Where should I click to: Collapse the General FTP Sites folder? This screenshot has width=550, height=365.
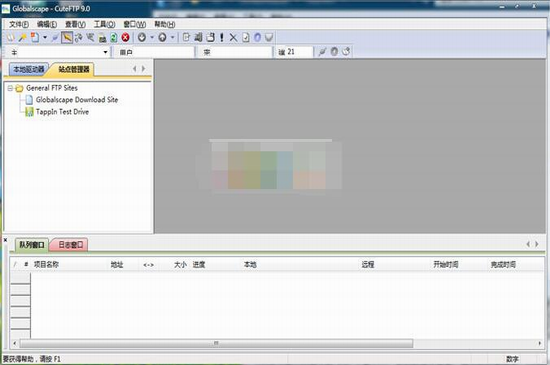click(x=10, y=88)
